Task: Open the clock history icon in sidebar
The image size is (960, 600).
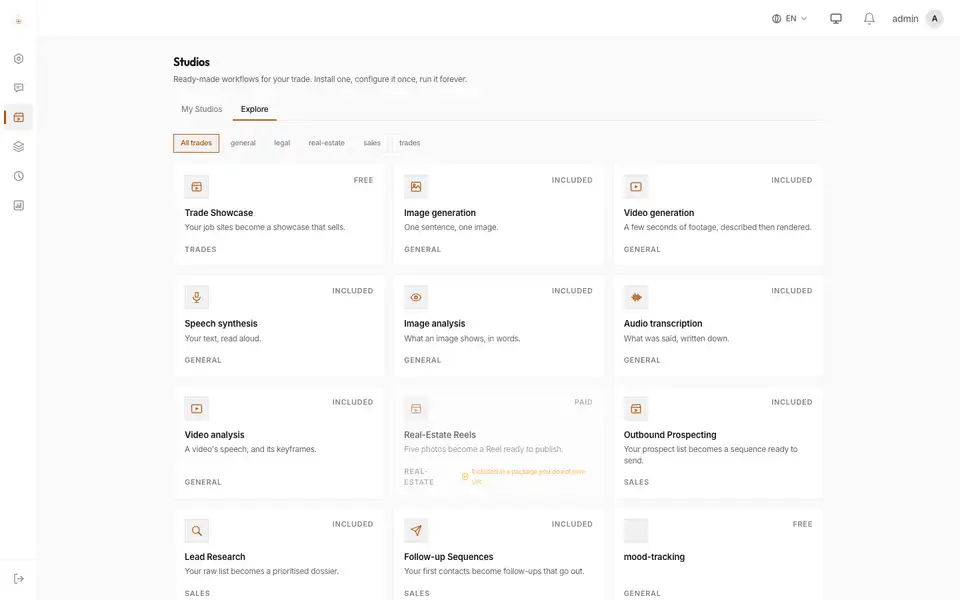Action: tap(18, 176)
